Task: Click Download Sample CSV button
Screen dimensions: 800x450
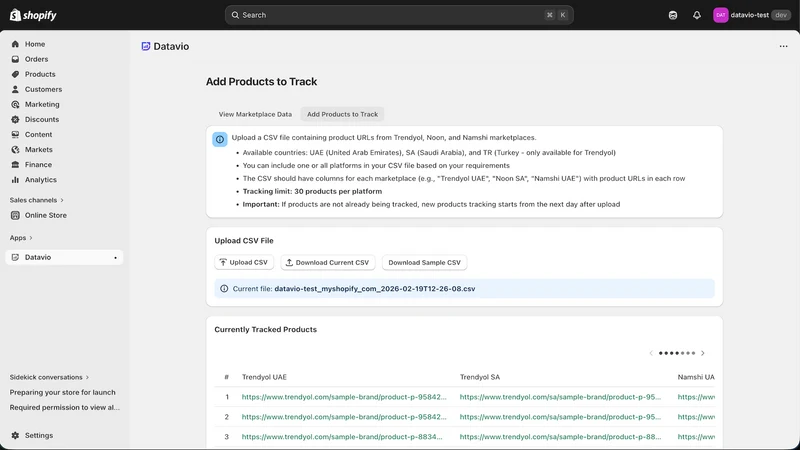Action: [424, 262]
